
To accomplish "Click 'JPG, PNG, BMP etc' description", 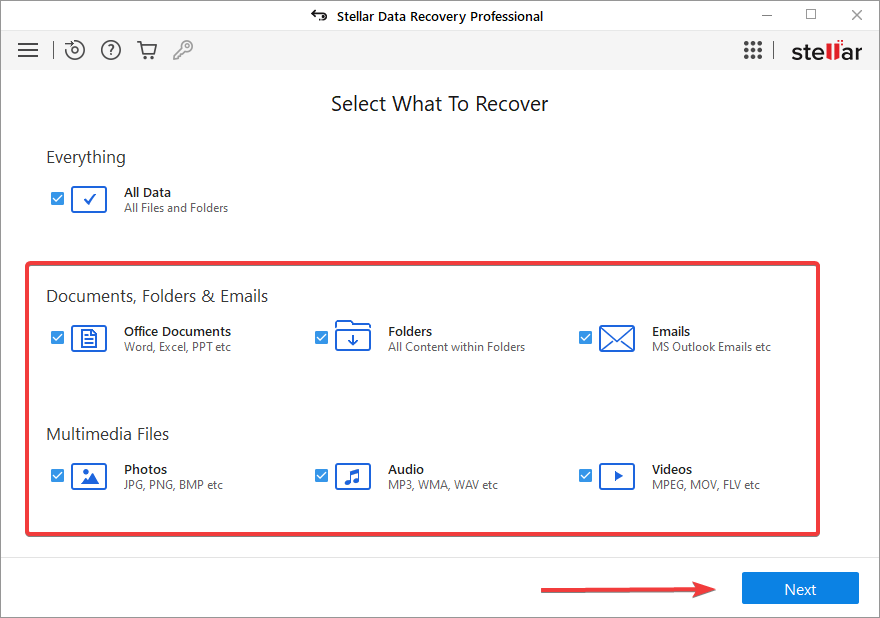I will click(173, 485).
